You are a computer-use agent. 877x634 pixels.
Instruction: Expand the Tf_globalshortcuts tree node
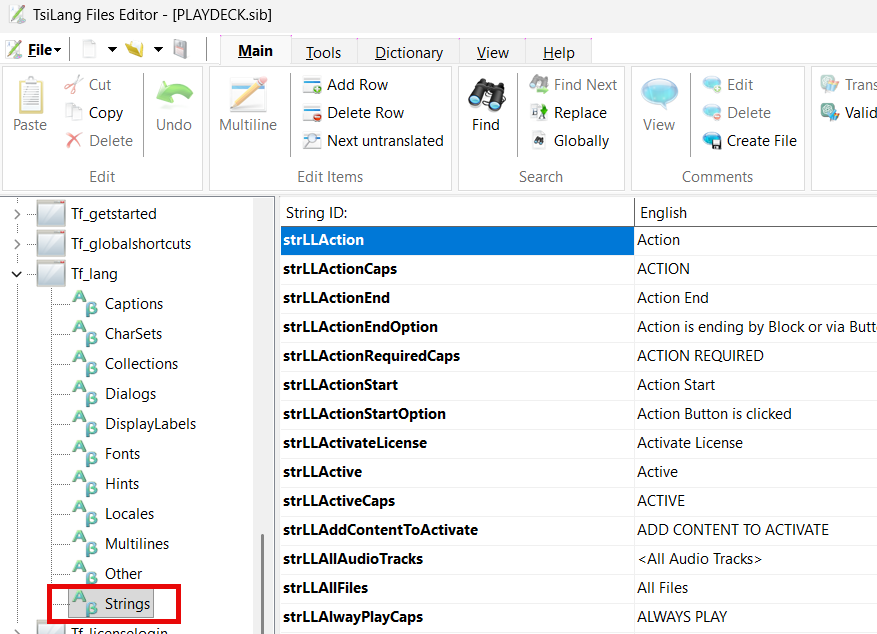point(17,244)
